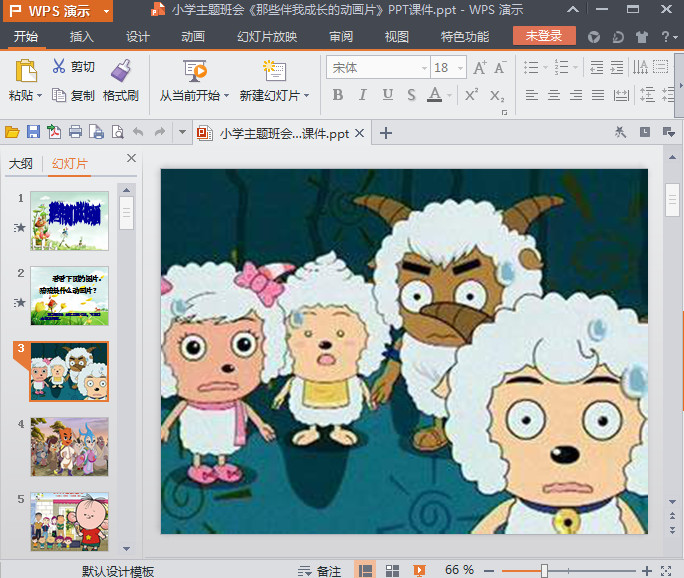Open print preview icon
Viewport: 684px width, 578px height.
[118, 132]
